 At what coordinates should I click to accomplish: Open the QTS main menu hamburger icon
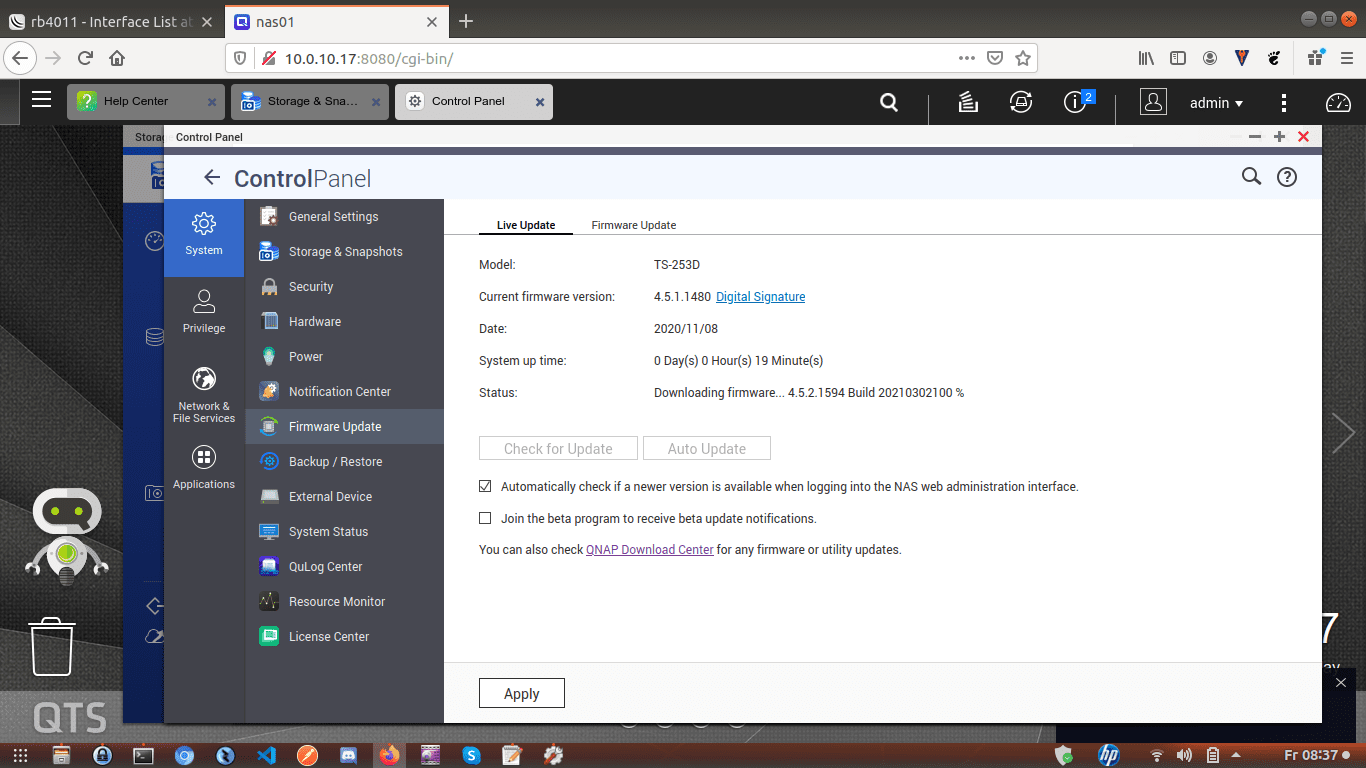coord(41,99)
